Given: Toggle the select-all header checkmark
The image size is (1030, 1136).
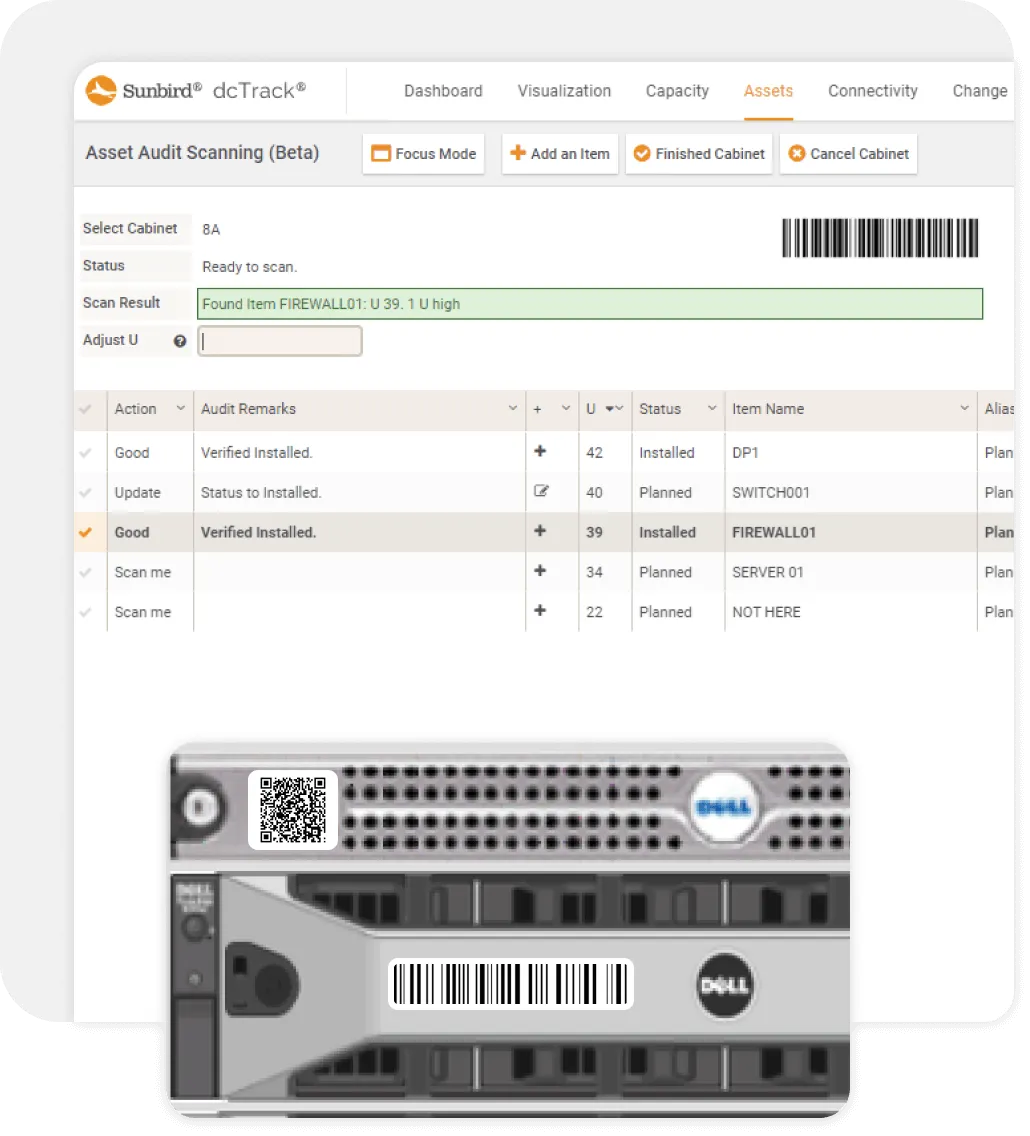Looking at the screenshot, I should point(85,409).
